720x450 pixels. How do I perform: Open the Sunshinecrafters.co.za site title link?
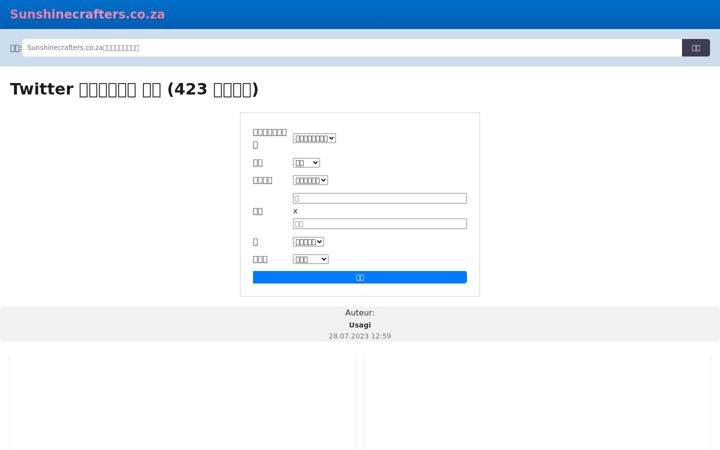[87, 14]
